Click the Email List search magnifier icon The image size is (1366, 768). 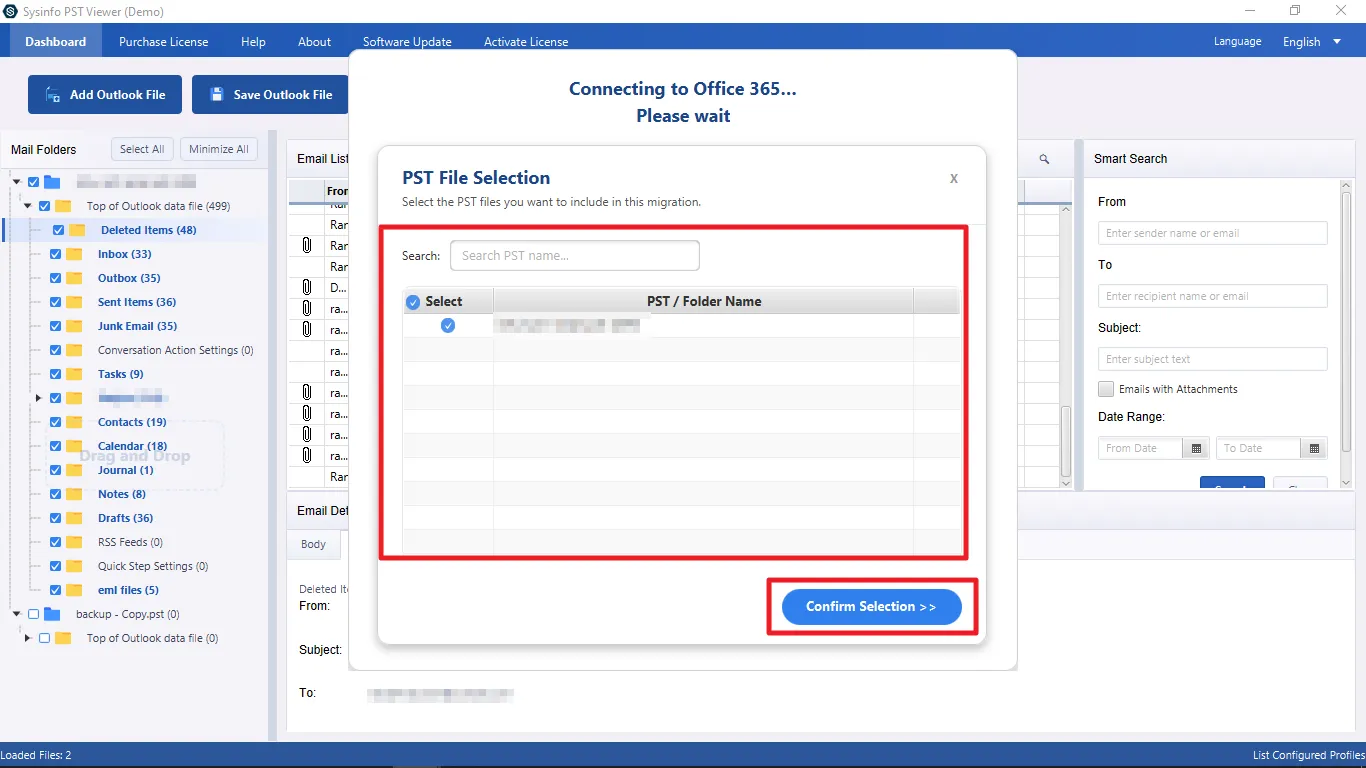click(1044, 159)
